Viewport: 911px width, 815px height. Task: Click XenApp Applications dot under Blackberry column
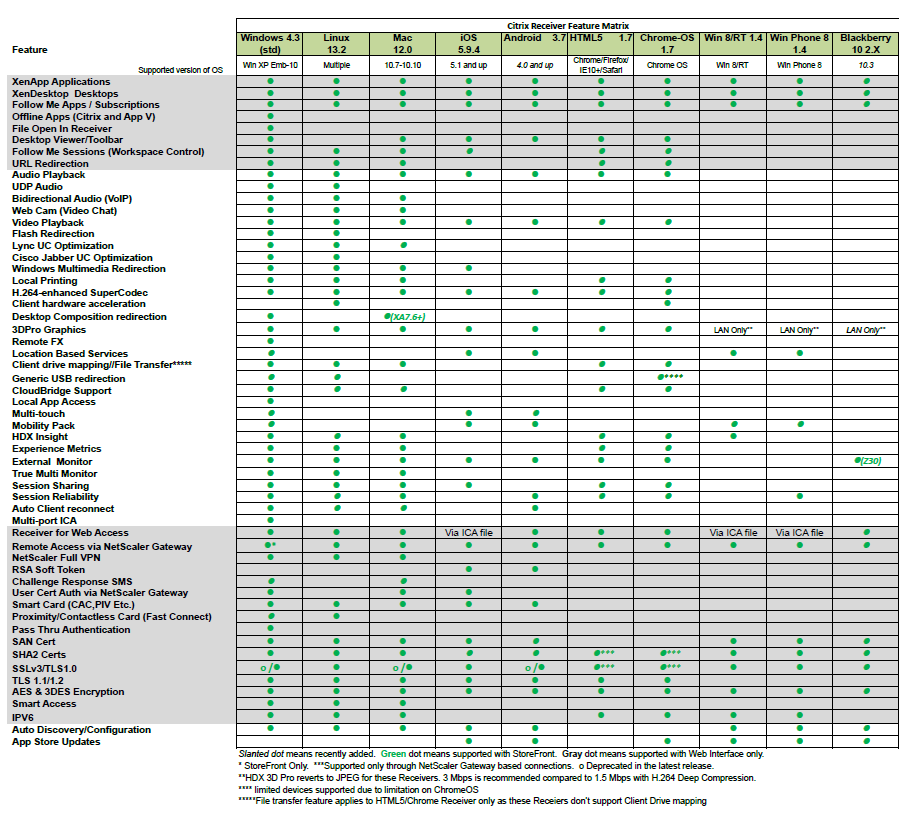click(x=866, y=81)
